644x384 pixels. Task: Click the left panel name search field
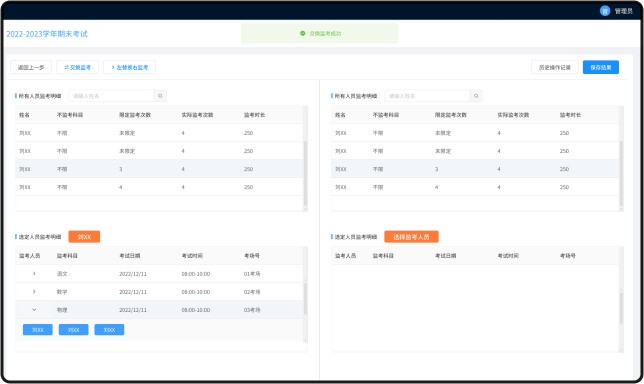[x=111, y=96]
